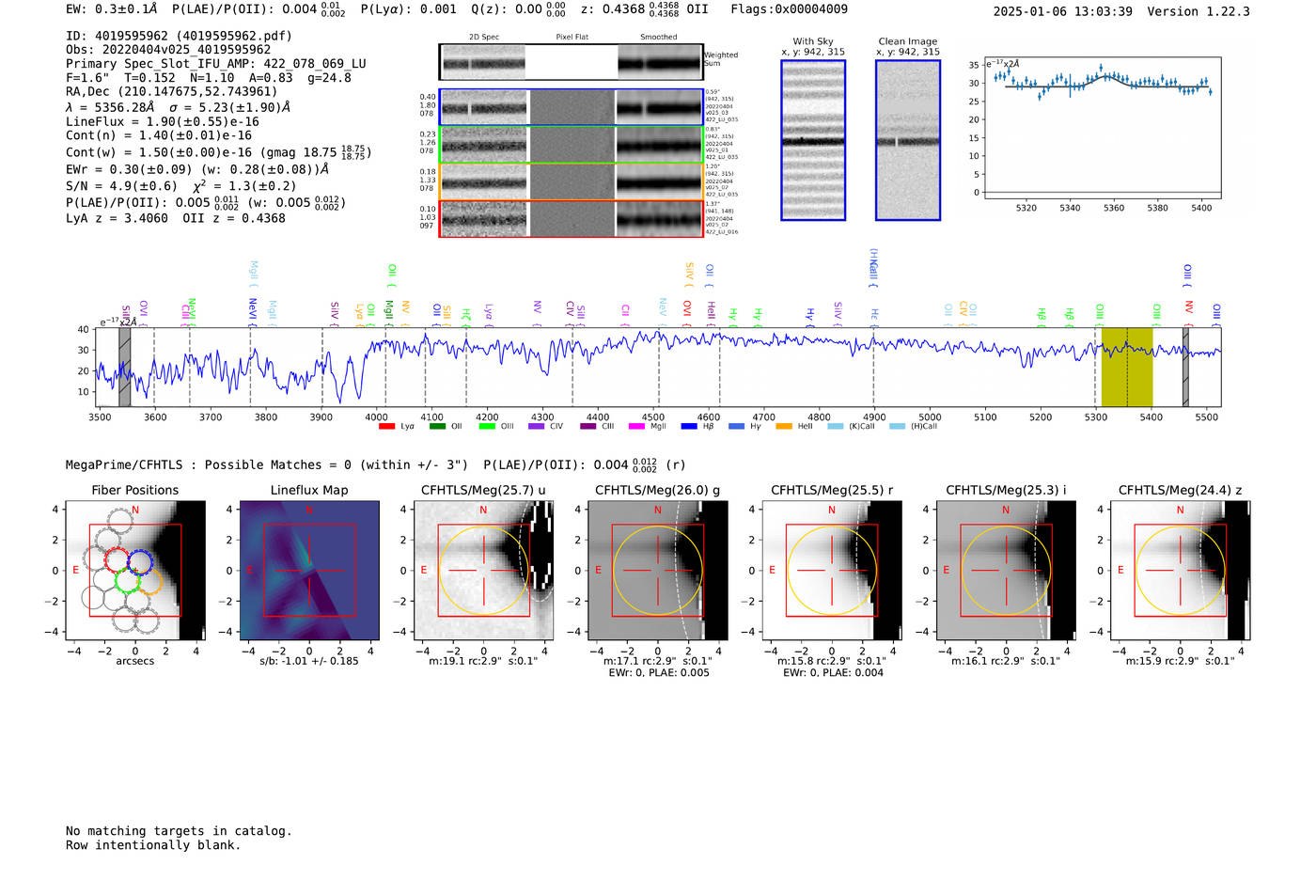Select the purple CIV legend swatch
Image resolution: width=1316 pixels, height=896 pixels.
pos(537,427)
